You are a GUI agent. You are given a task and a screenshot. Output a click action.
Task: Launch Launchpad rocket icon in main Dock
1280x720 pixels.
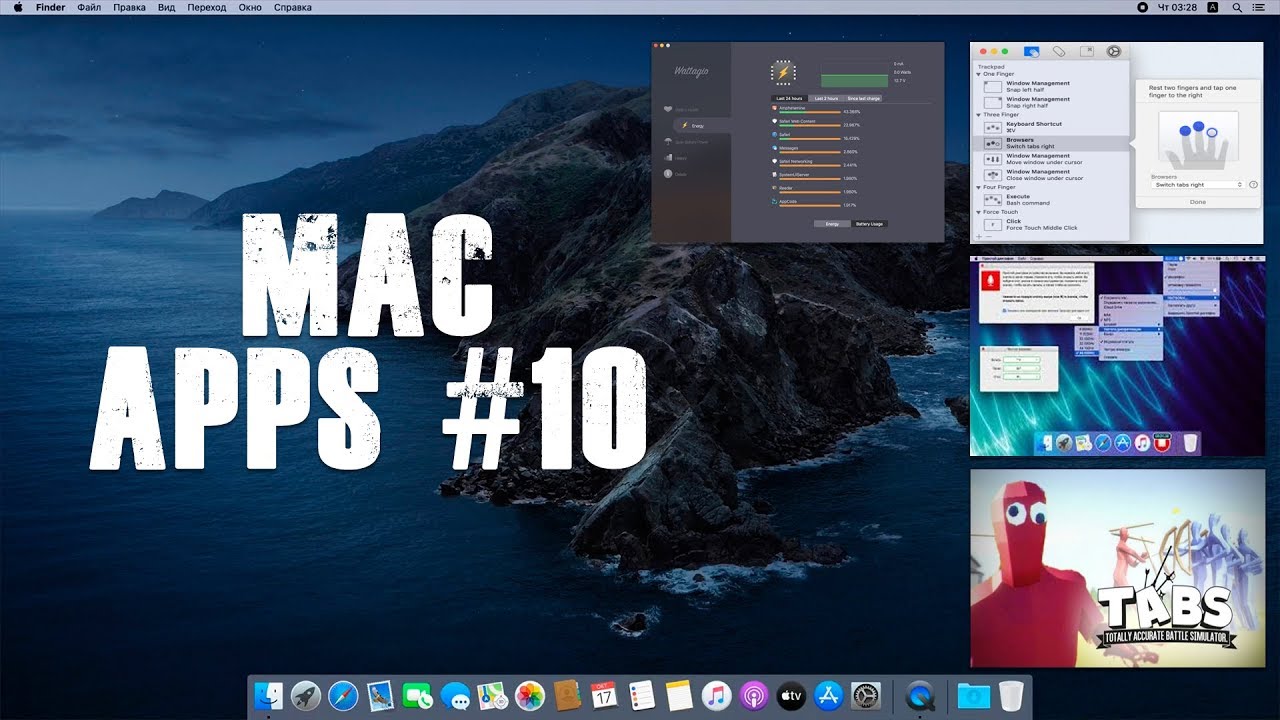[306, 696]
